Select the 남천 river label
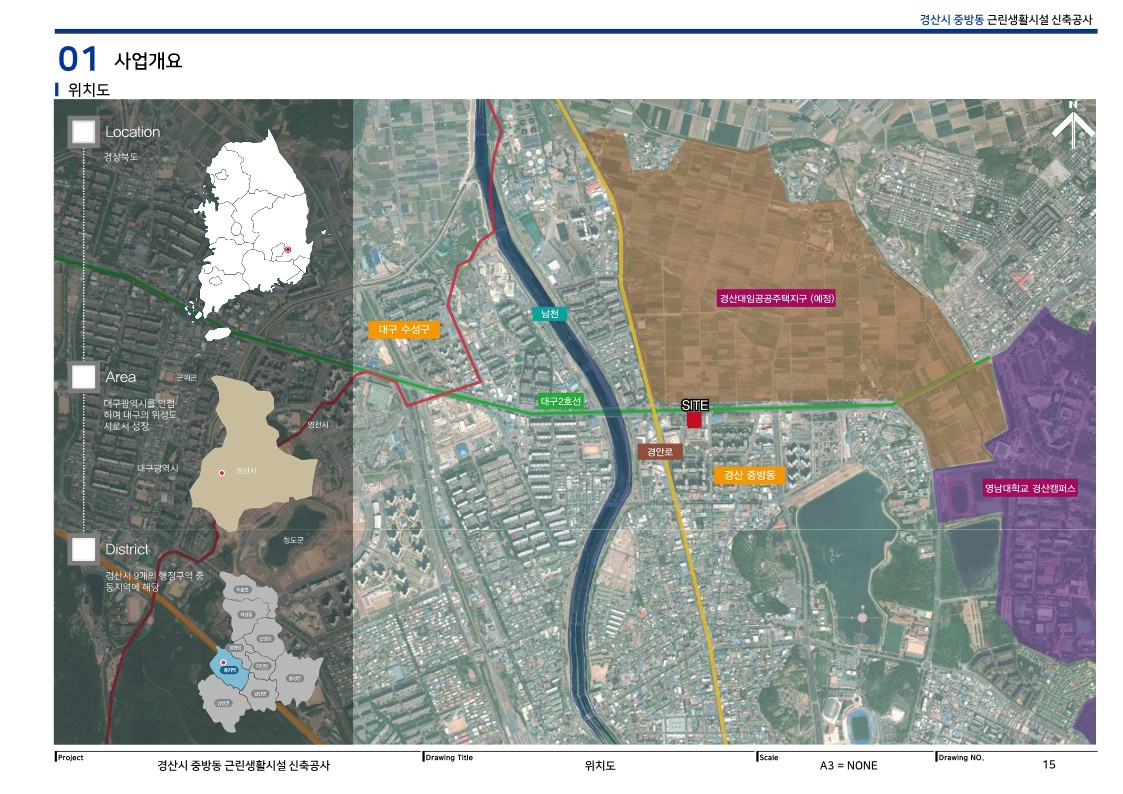Image resolution: width=1123 pixels, height=794 pixels. (549, 314)
